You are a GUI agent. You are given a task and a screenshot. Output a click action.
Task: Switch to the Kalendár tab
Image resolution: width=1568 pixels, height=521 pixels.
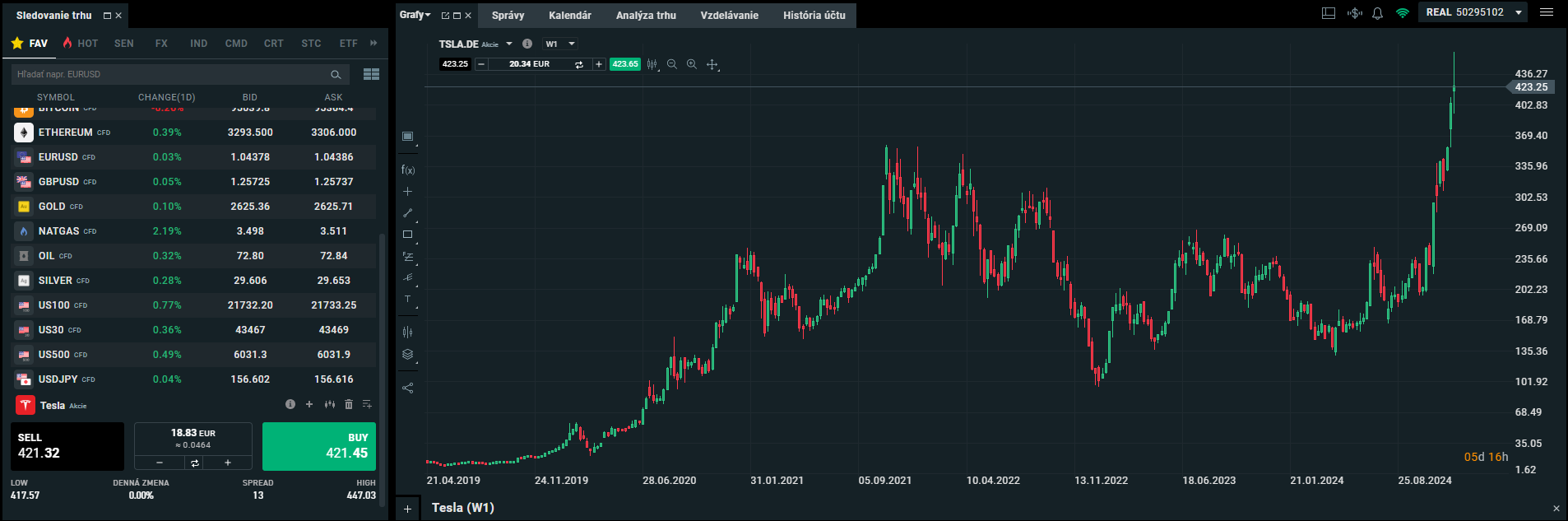pyautogui.click(x=569, y=16)
